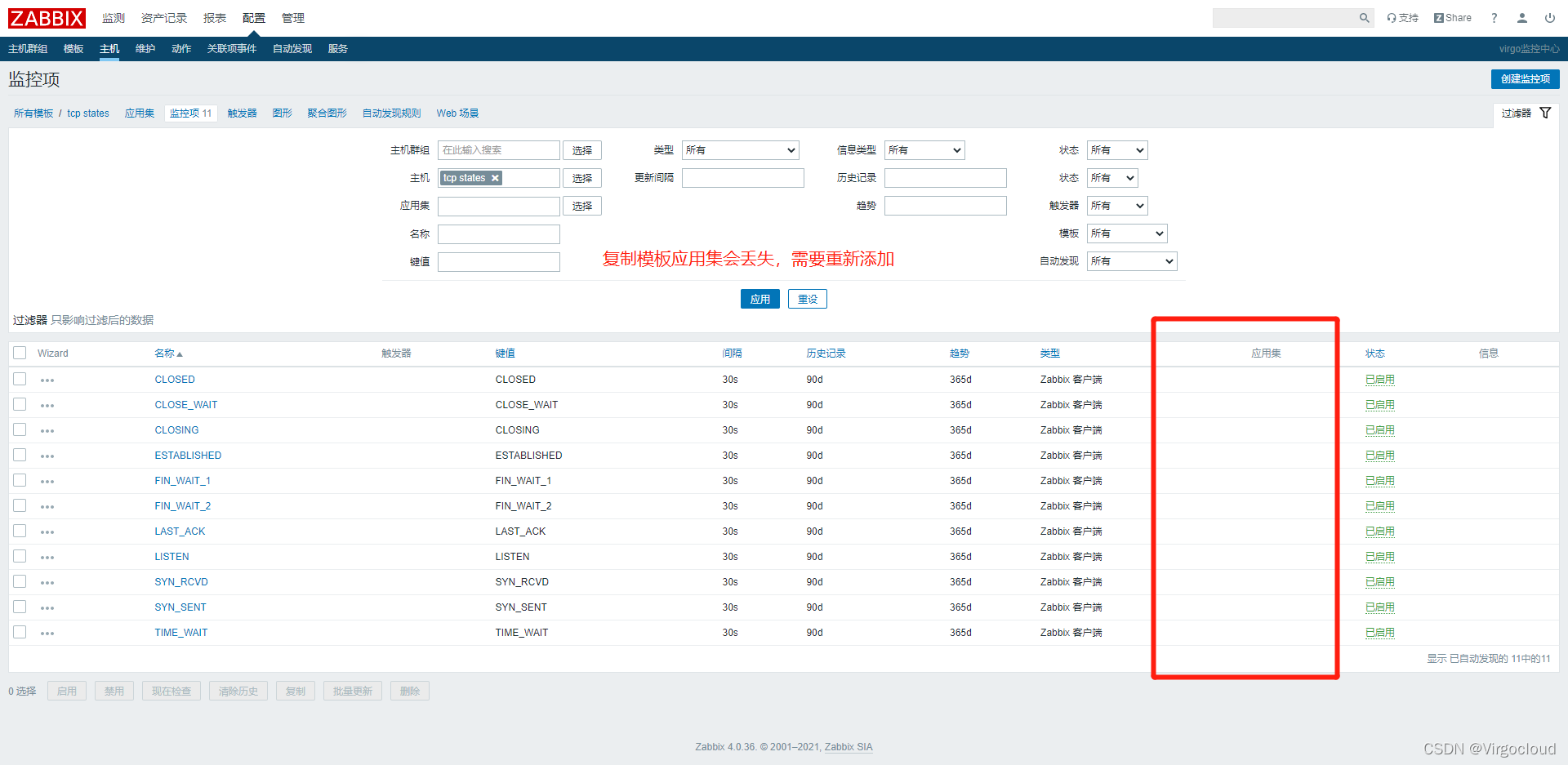
Task: Sort by 名称 column header
Action: click(x=168, y=354)
